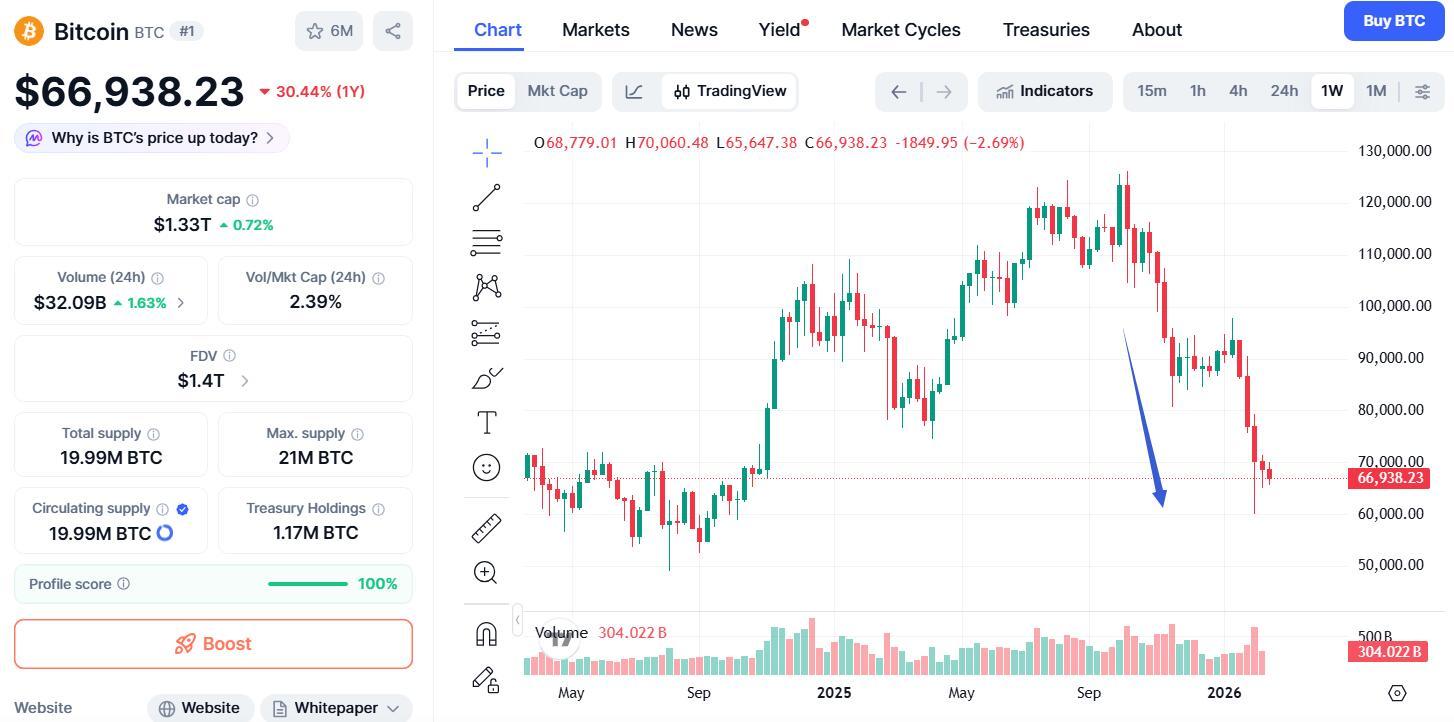Image resolution: width=1454 pixels, height=722 pixels.
Task: Expand the FDV details chevron
Action: 245,381
